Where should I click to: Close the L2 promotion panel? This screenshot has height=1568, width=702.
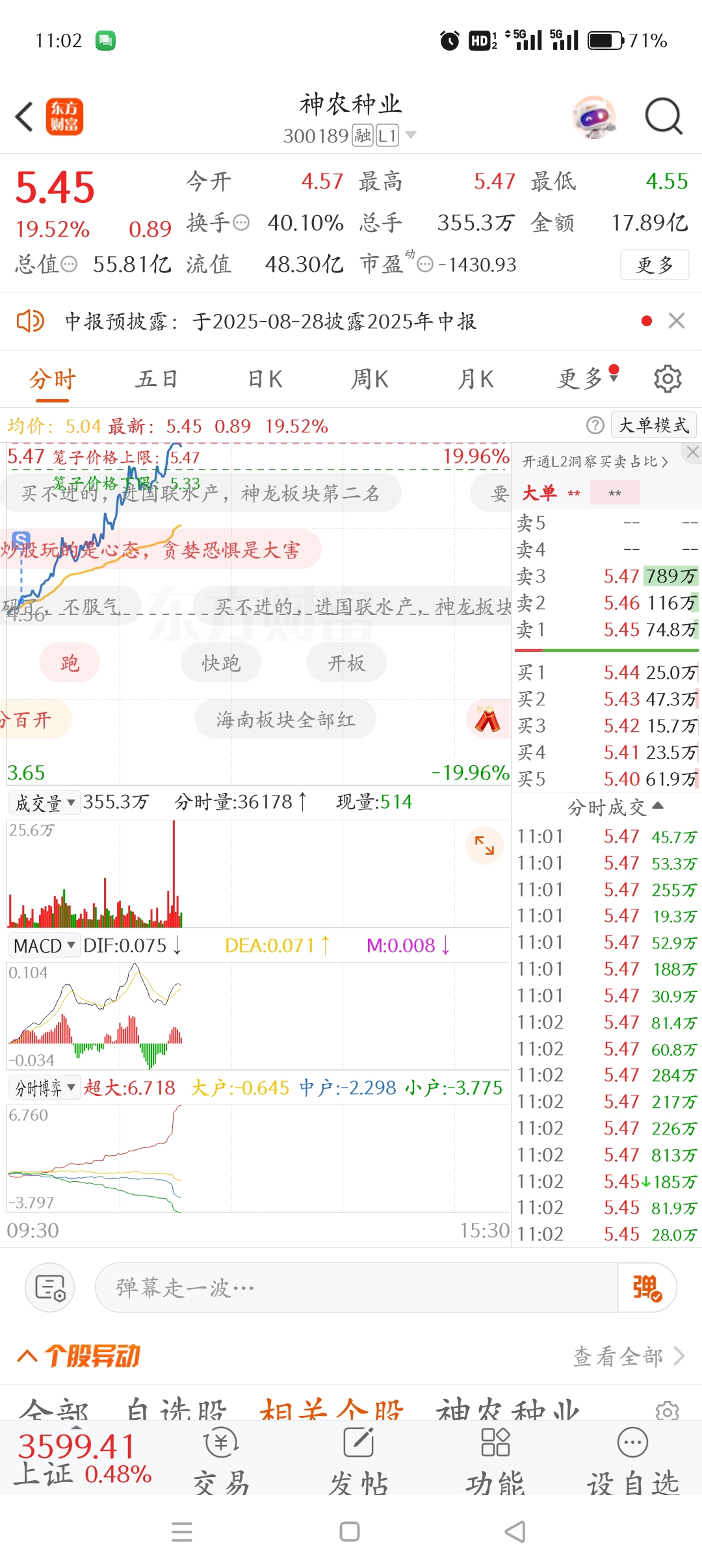tap(692, 452)
